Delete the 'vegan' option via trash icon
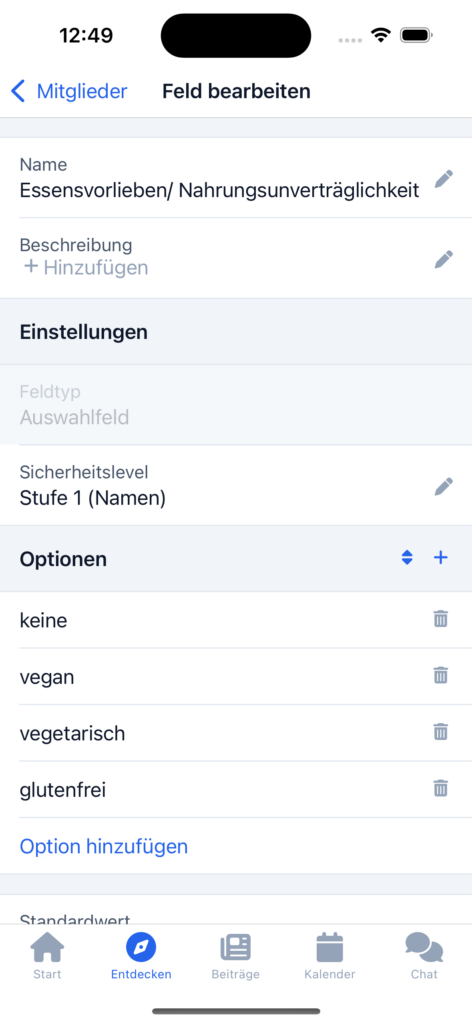The image size is (472, 1024). pyautogui.click(x=441, y=675)
